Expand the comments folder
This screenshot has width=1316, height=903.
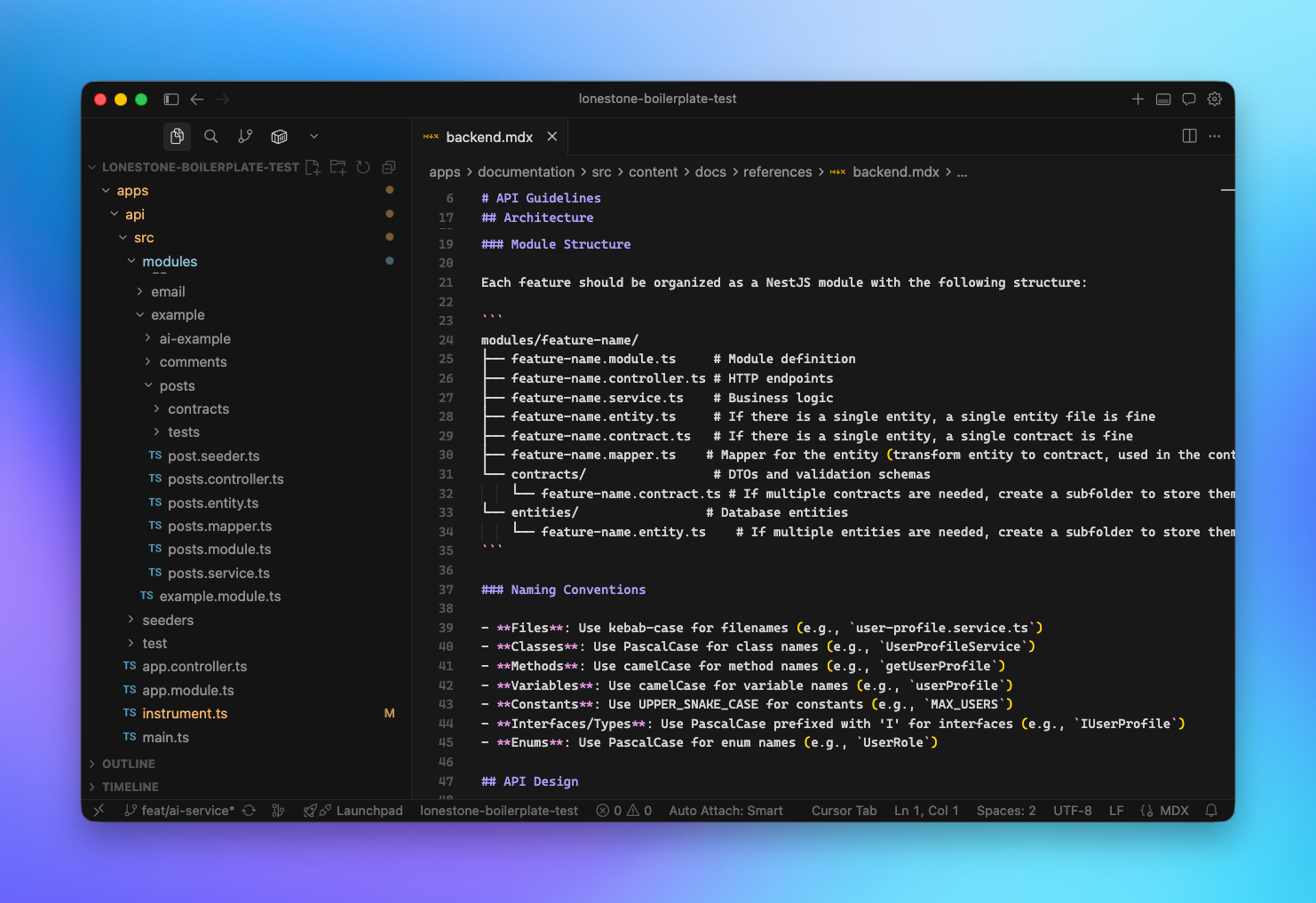193,362
